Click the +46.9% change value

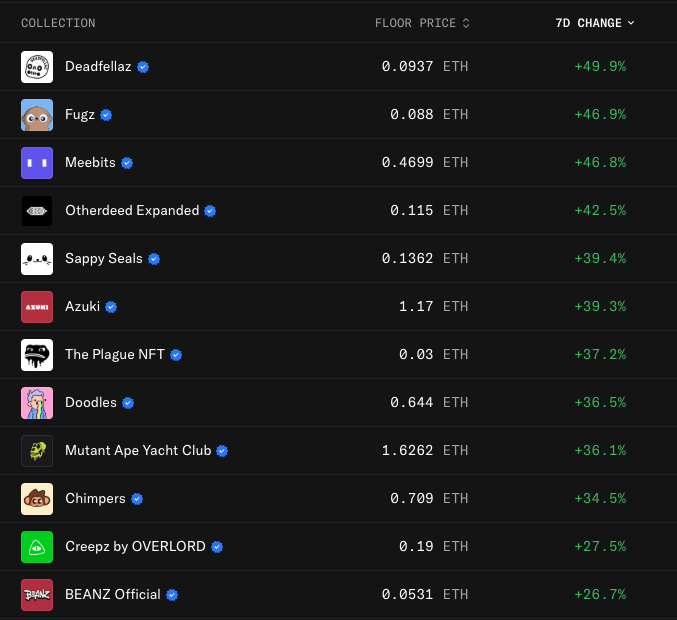[x=600, y=114]
